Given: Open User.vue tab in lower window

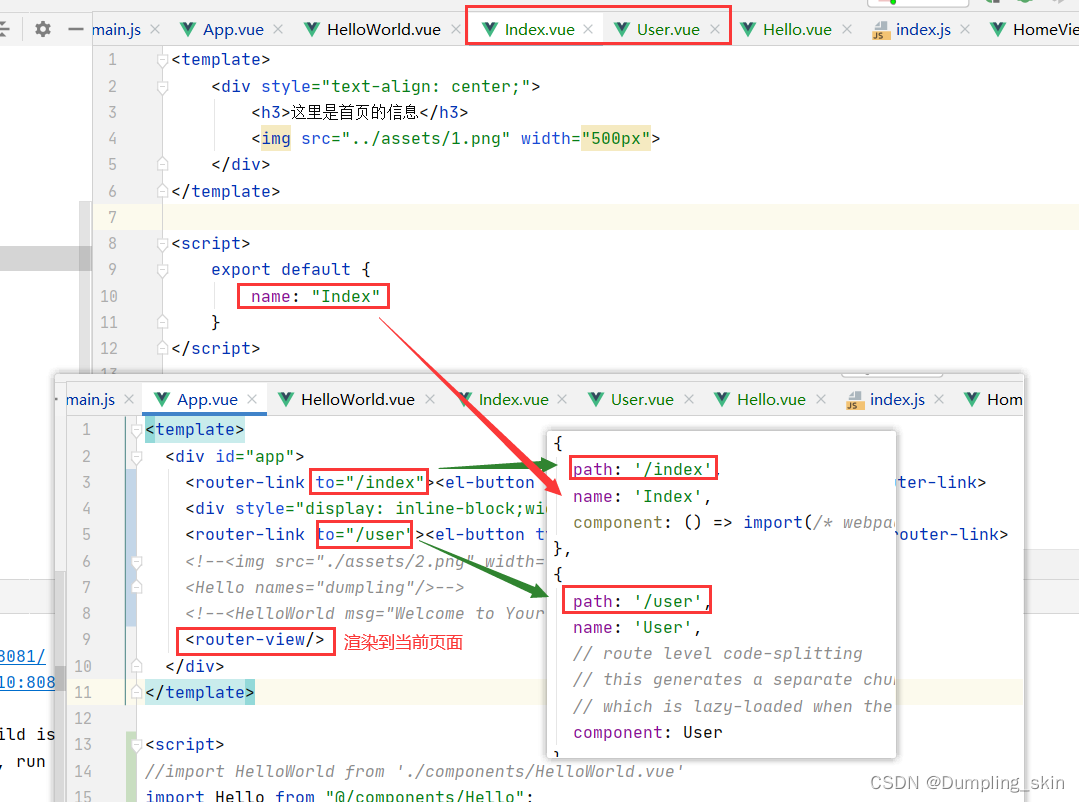Looking at the screenshot, I should (x=642, y=399).
